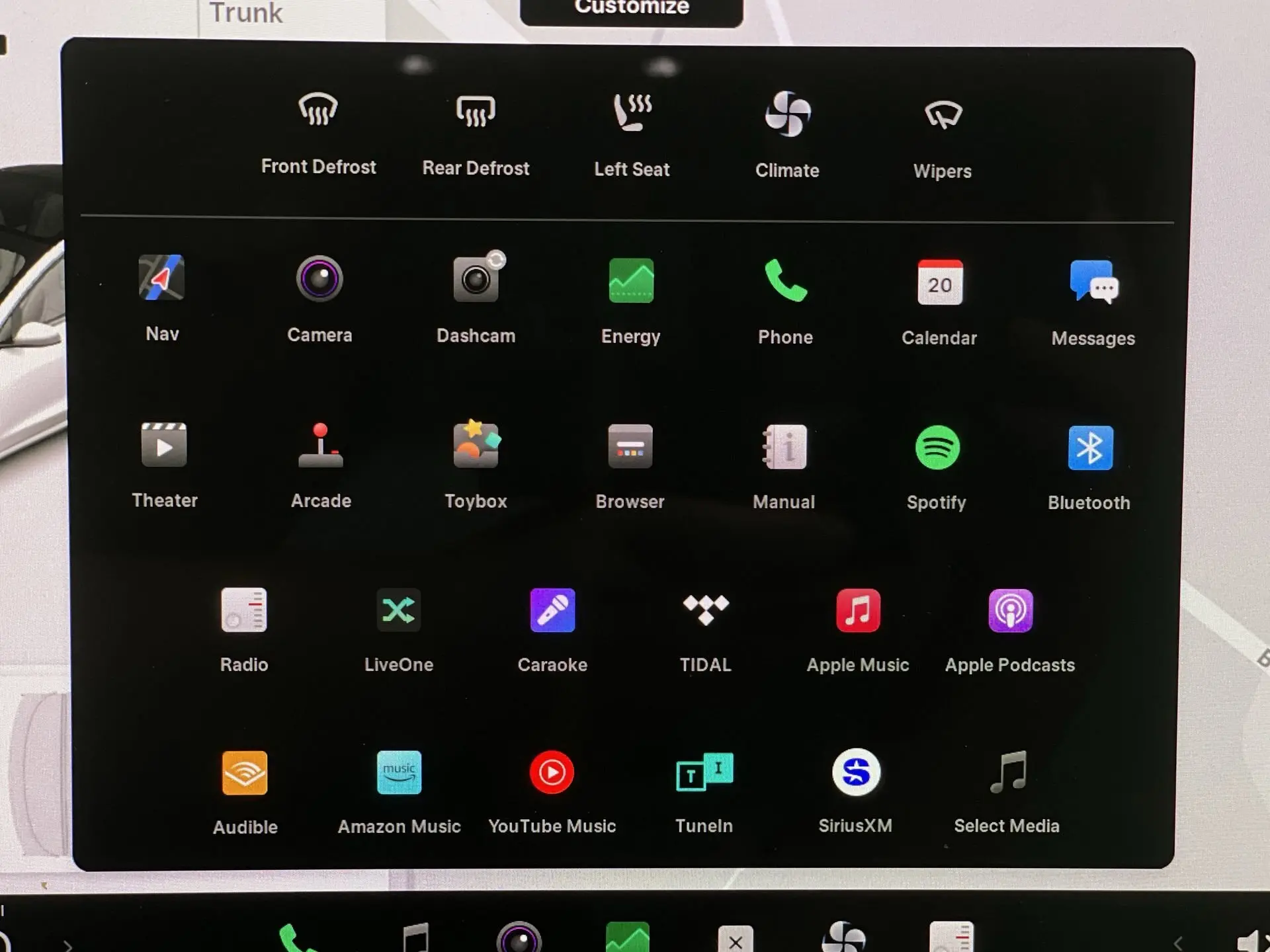This screenshot has width=1270, height=952.
Task: Launch Audible
Action: (245, 793)
